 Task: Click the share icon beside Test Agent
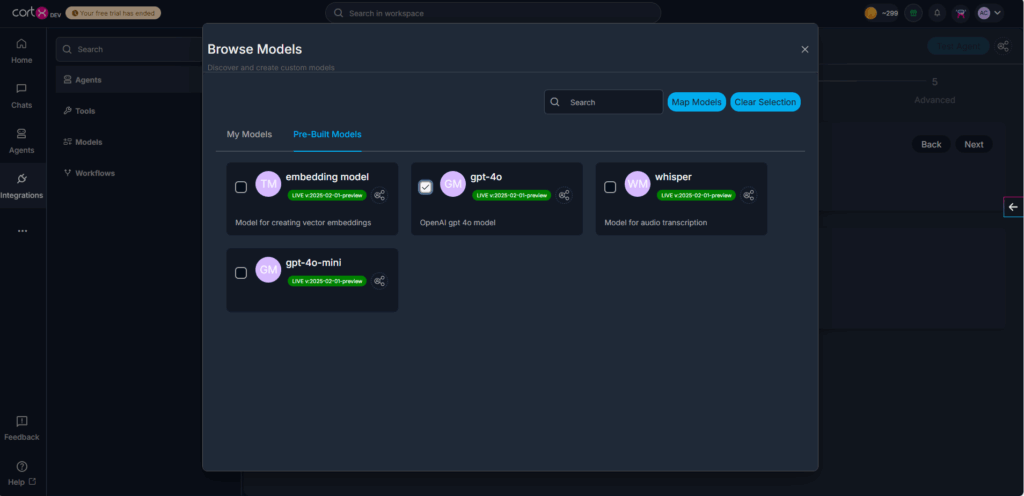point(1002,46)
